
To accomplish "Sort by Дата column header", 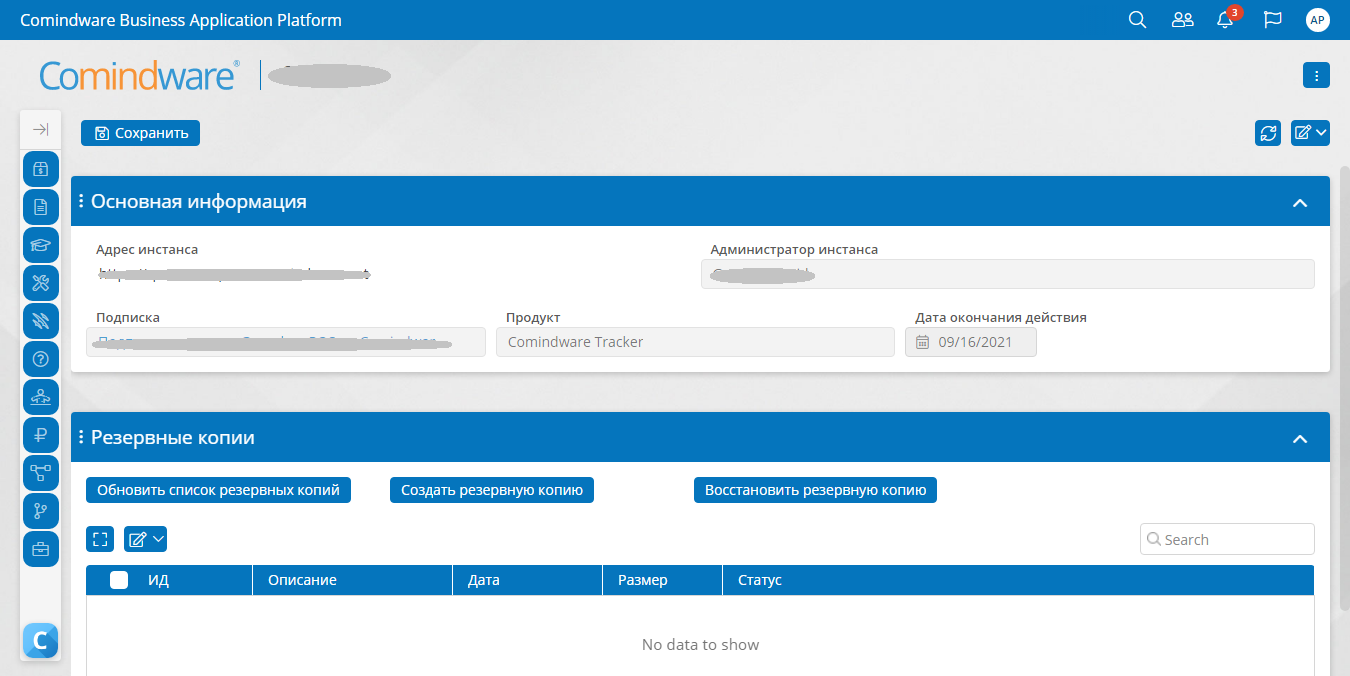I will click(x=484, y=580).
